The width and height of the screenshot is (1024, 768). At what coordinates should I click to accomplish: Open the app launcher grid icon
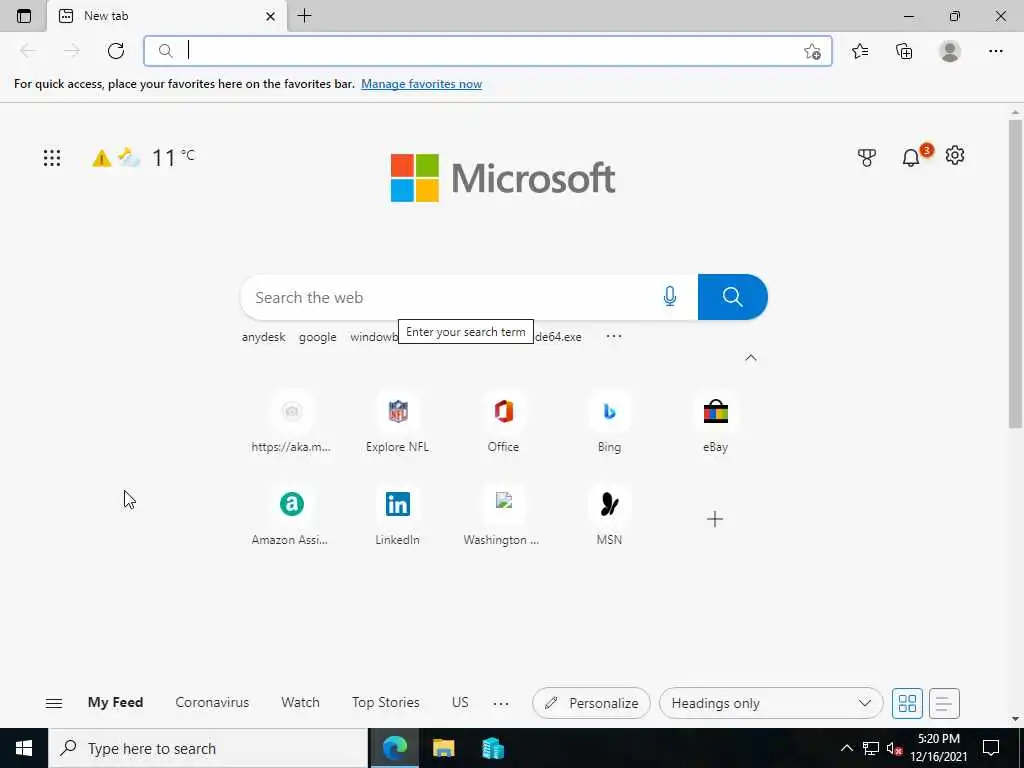(52, 157)
